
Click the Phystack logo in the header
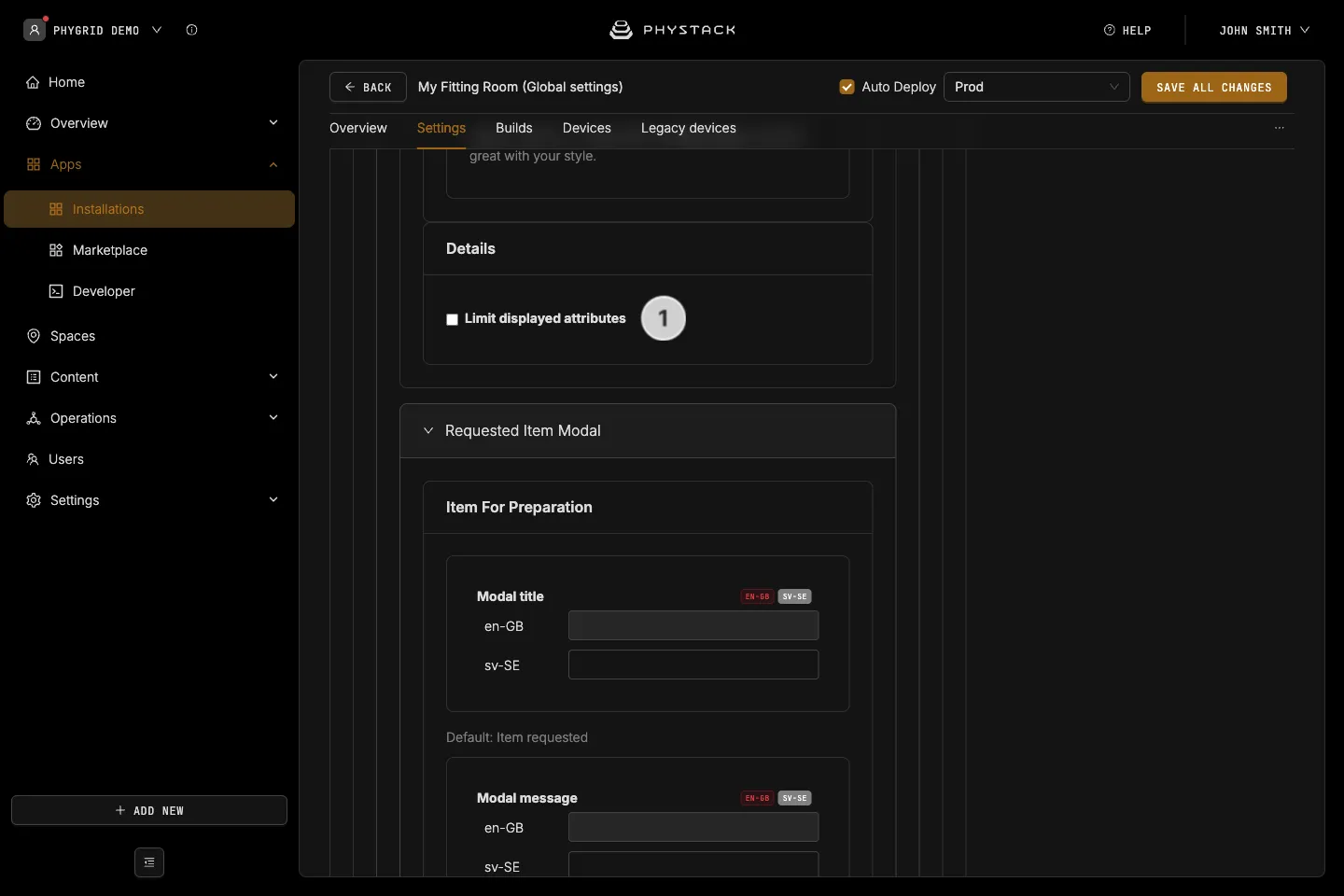(672, 30)
